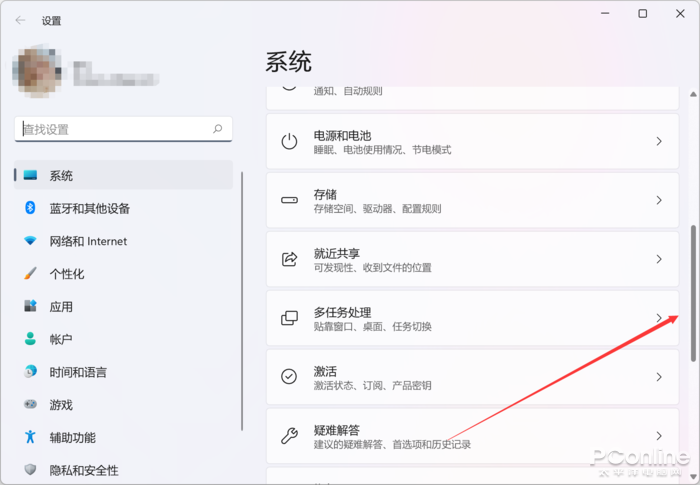
Task: Expand the 电源和电池 chevron arrow
Action: tap(659, 141)
